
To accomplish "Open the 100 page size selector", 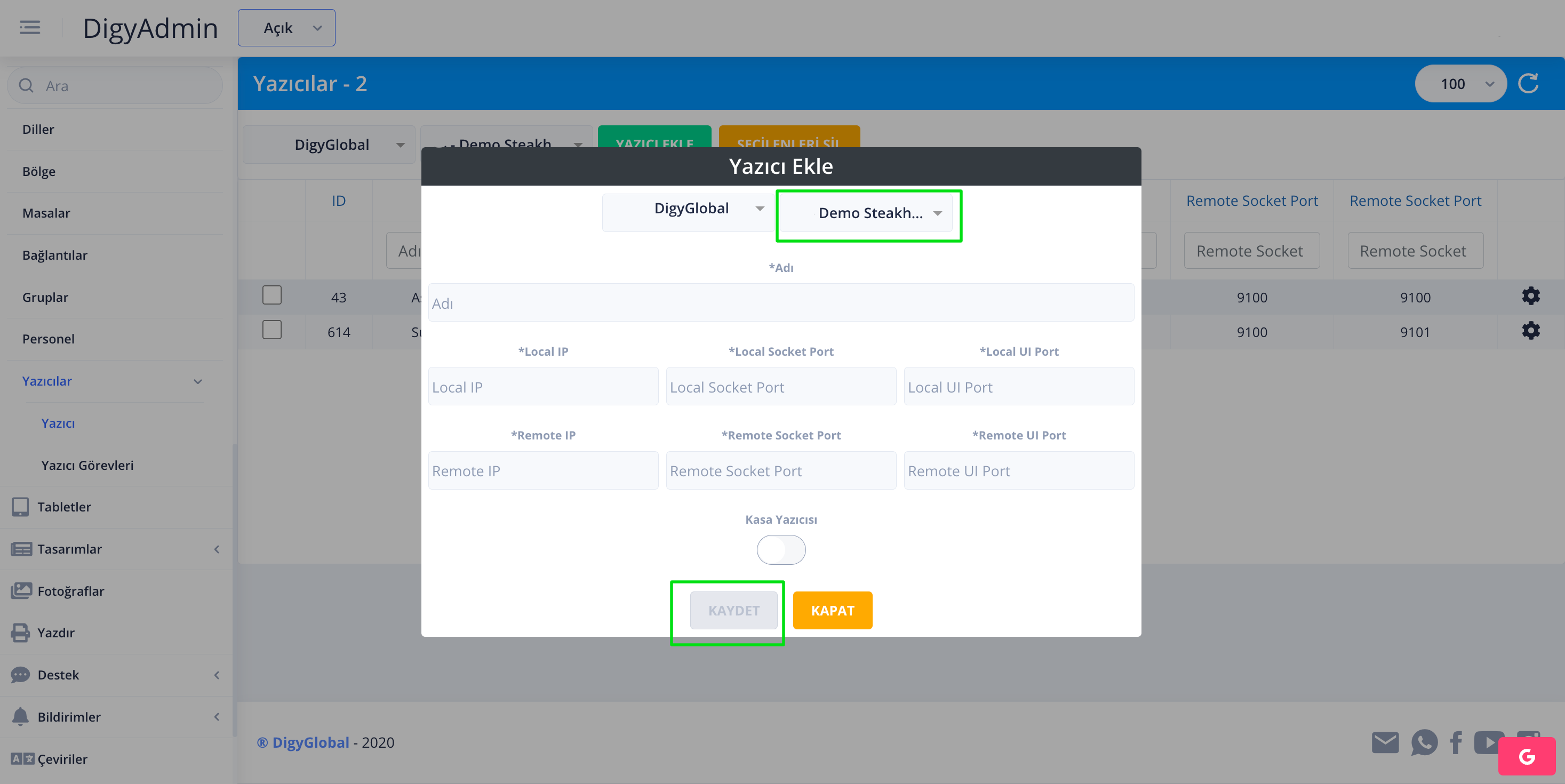I will (1460, 84).
